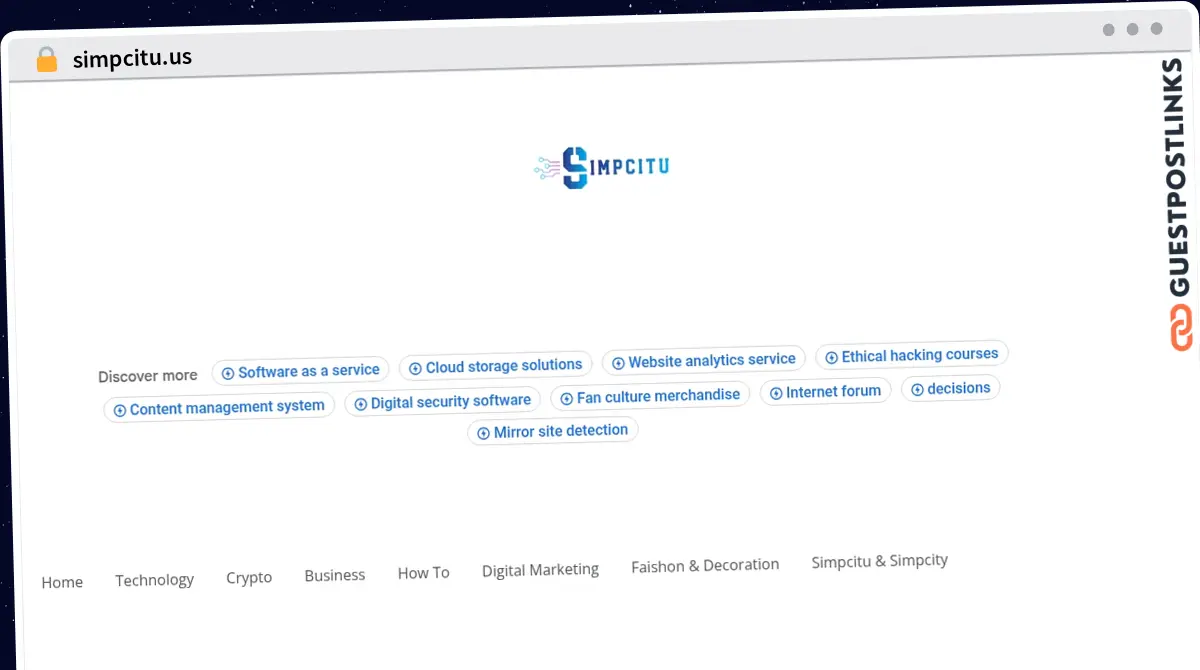
Task: Click the orange GUESTPOSTLINKS chain-link icon
Action: point(1182,327)
